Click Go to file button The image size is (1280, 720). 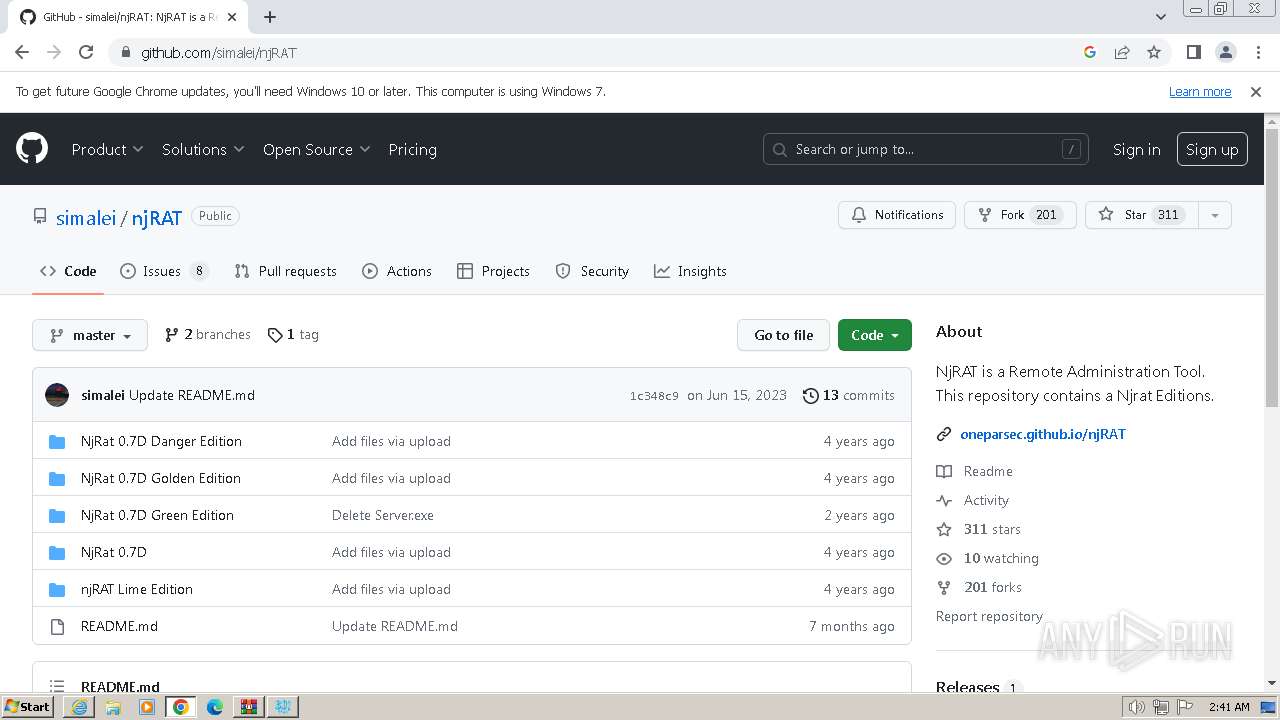click(x=784, y=335)
